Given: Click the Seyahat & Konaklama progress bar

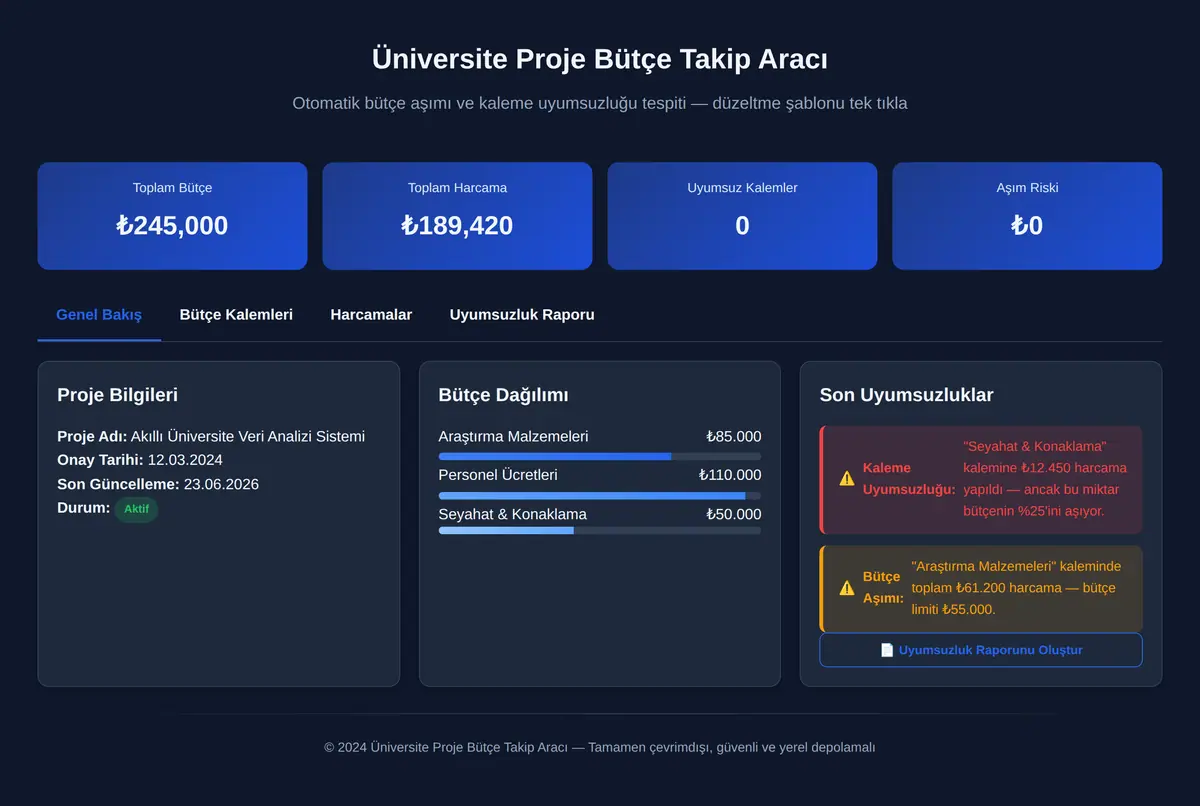Looking at the screenshot, I should (x=600, y=530).
